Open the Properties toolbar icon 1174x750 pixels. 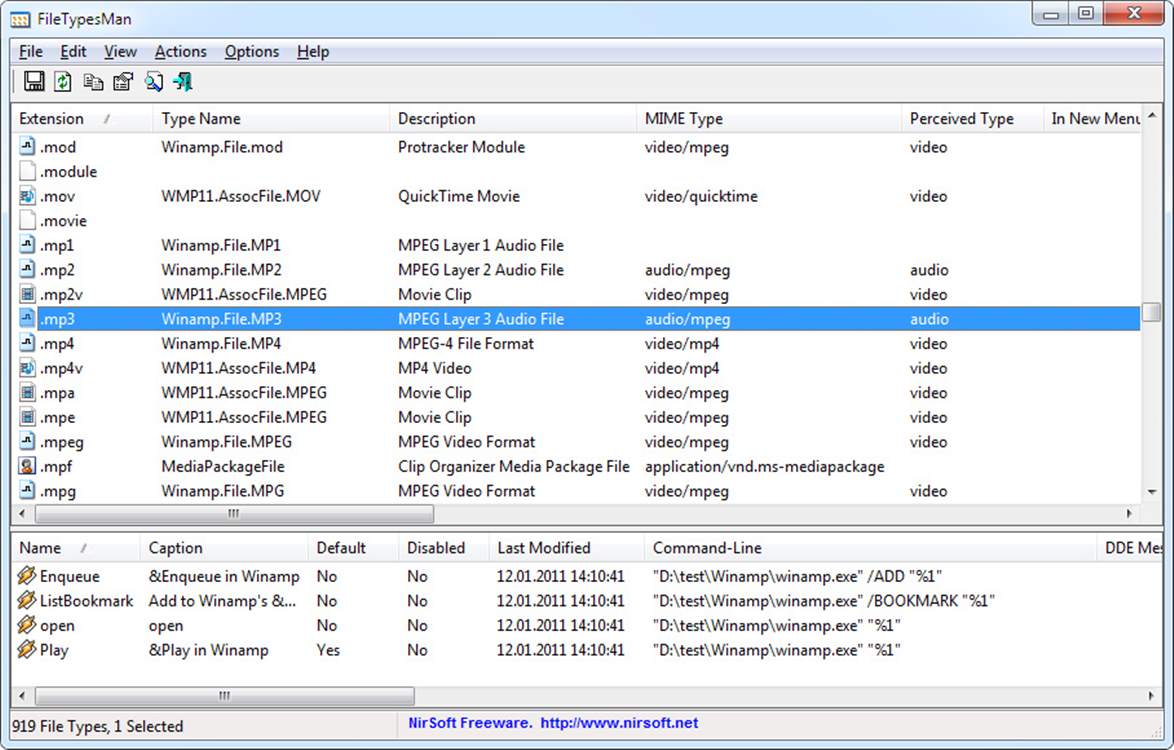coord(123,81)
